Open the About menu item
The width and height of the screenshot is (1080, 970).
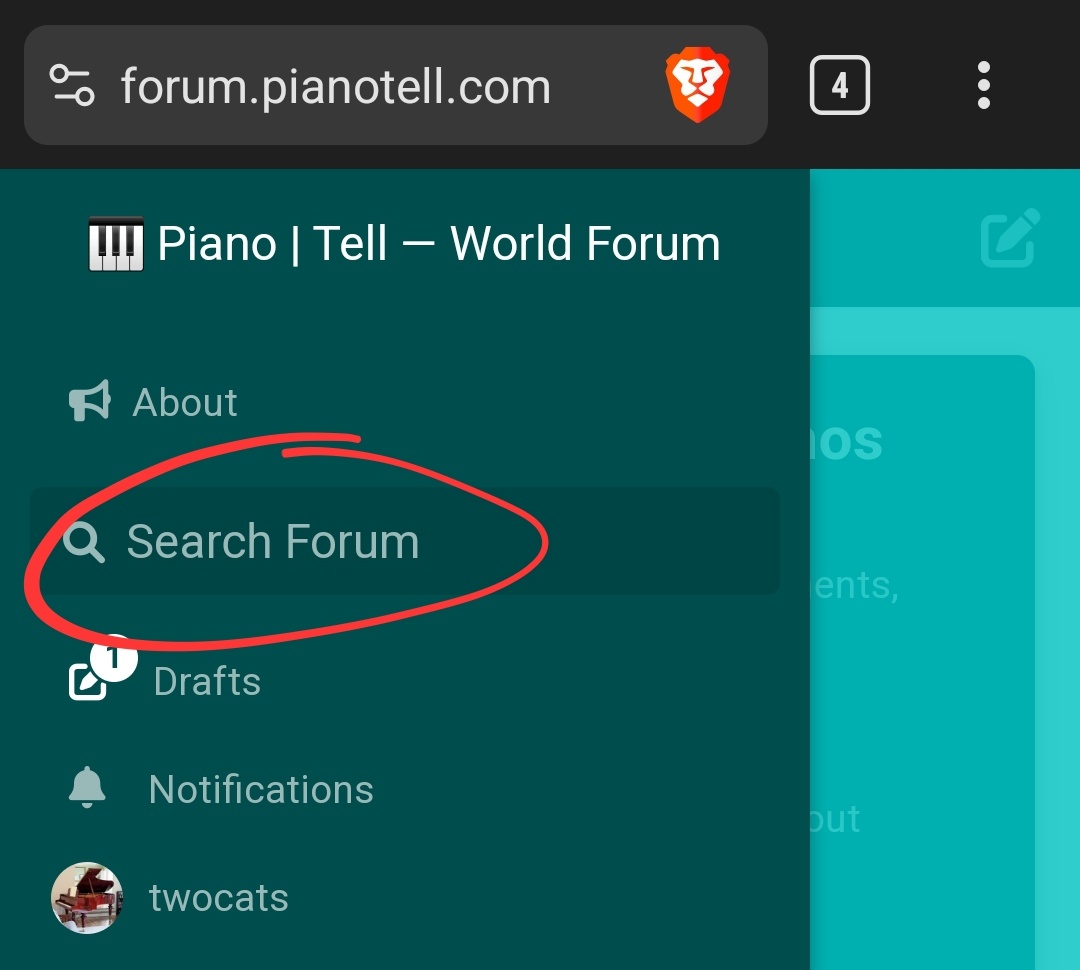pos(185,402)
